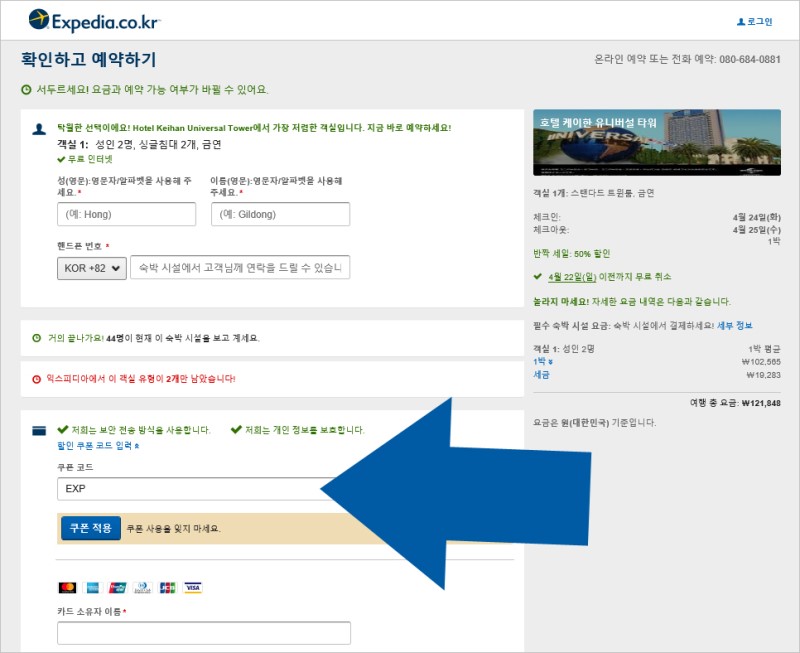The image size is (800, 653).
Task: Click the ₩102,565 nightly rate
Action: [x=761, y=362]
